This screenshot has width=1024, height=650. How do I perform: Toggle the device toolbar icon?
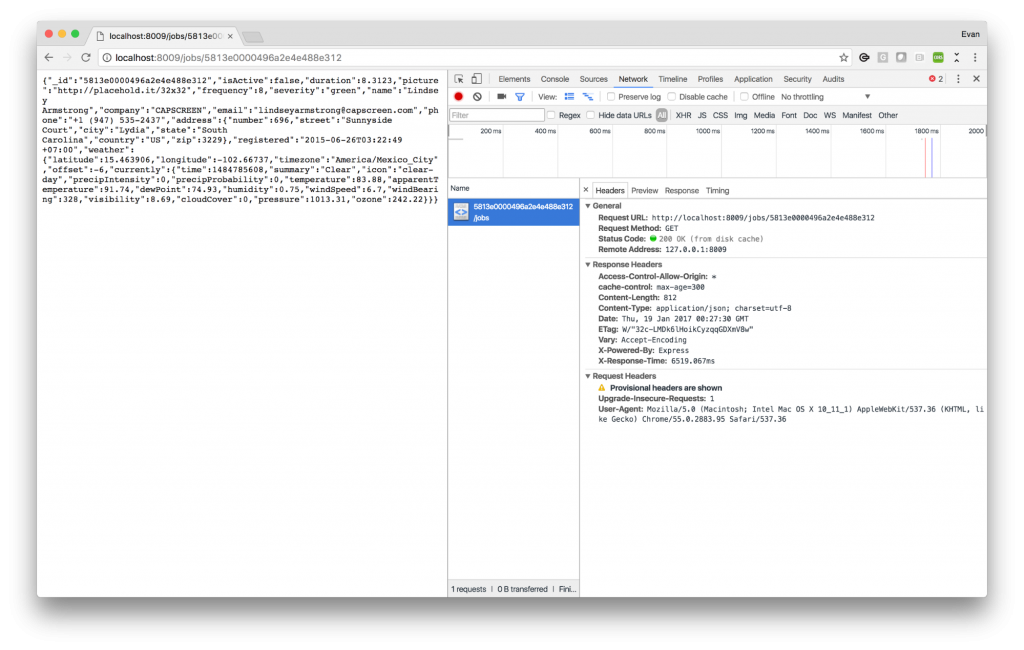[476, 78]
